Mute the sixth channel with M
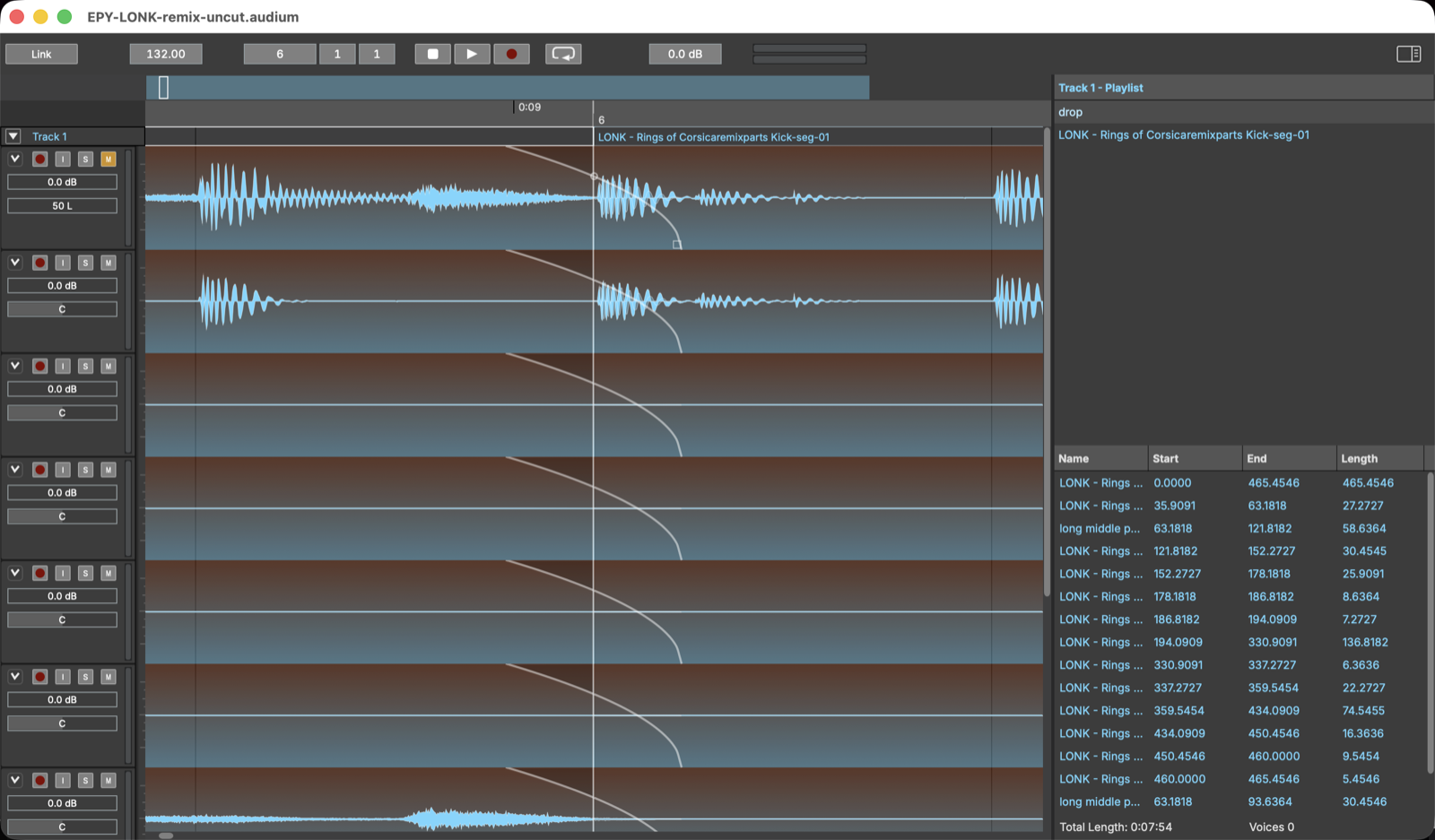Image resolution: width=1435 pixels, height=840 pixels. (108, 677)
